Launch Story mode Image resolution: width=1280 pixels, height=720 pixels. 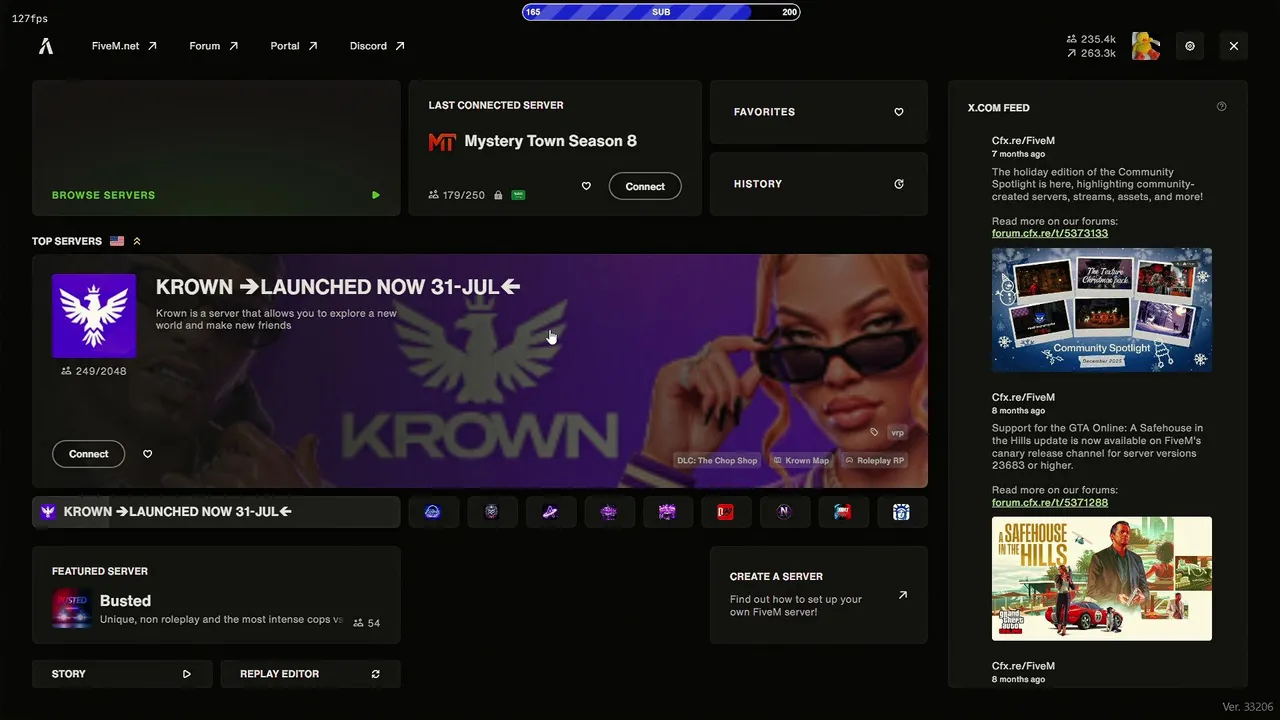pos(122,674)
